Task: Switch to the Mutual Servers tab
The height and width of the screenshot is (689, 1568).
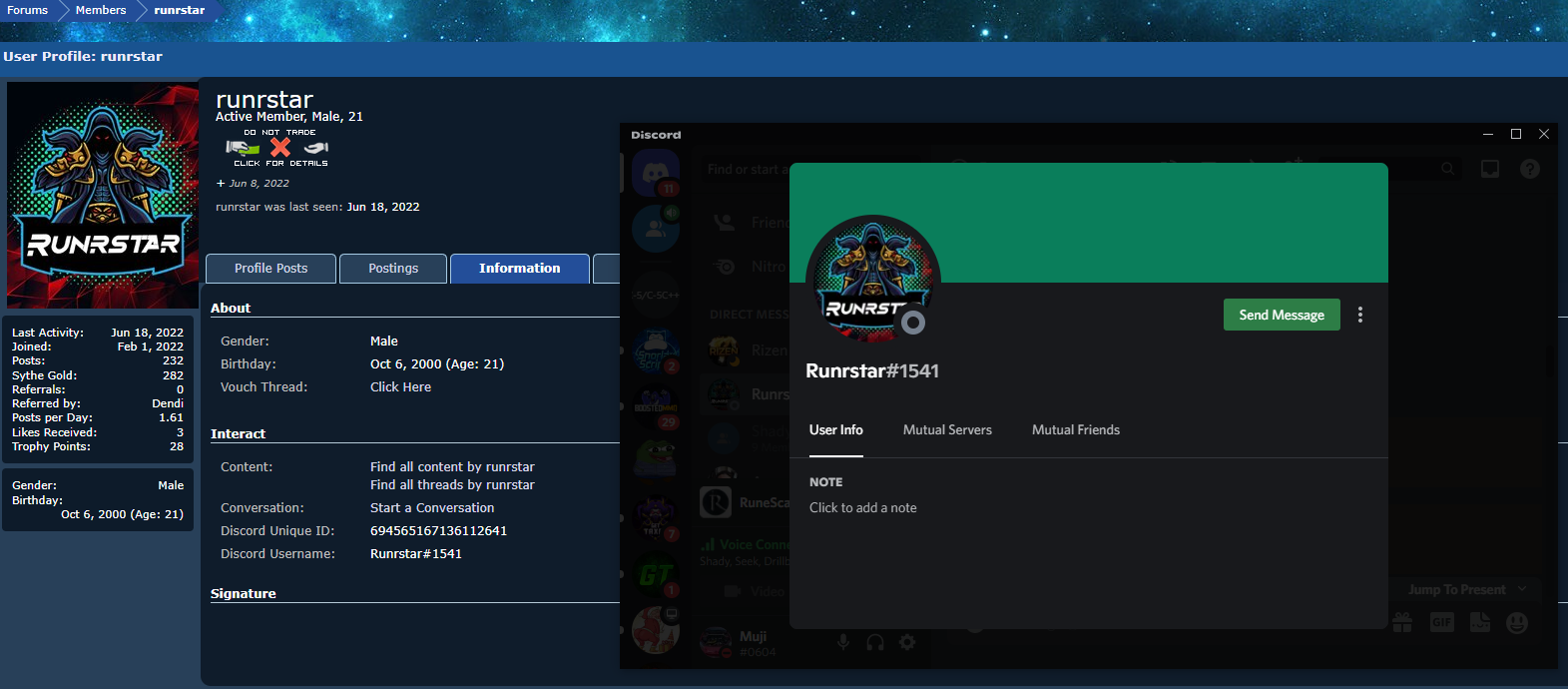Action: 947,430
